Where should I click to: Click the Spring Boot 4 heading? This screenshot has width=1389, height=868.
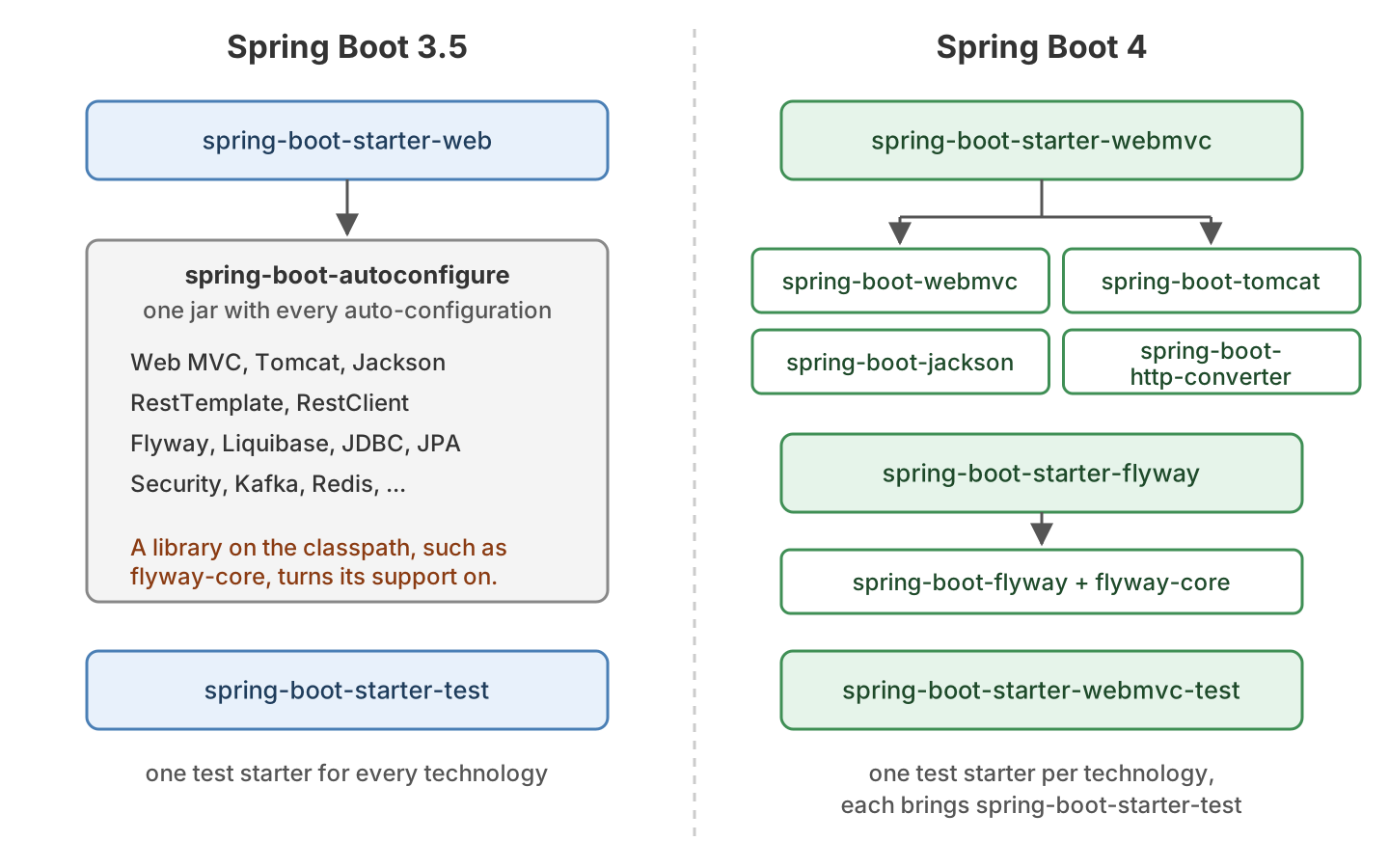click(1041, 47)
